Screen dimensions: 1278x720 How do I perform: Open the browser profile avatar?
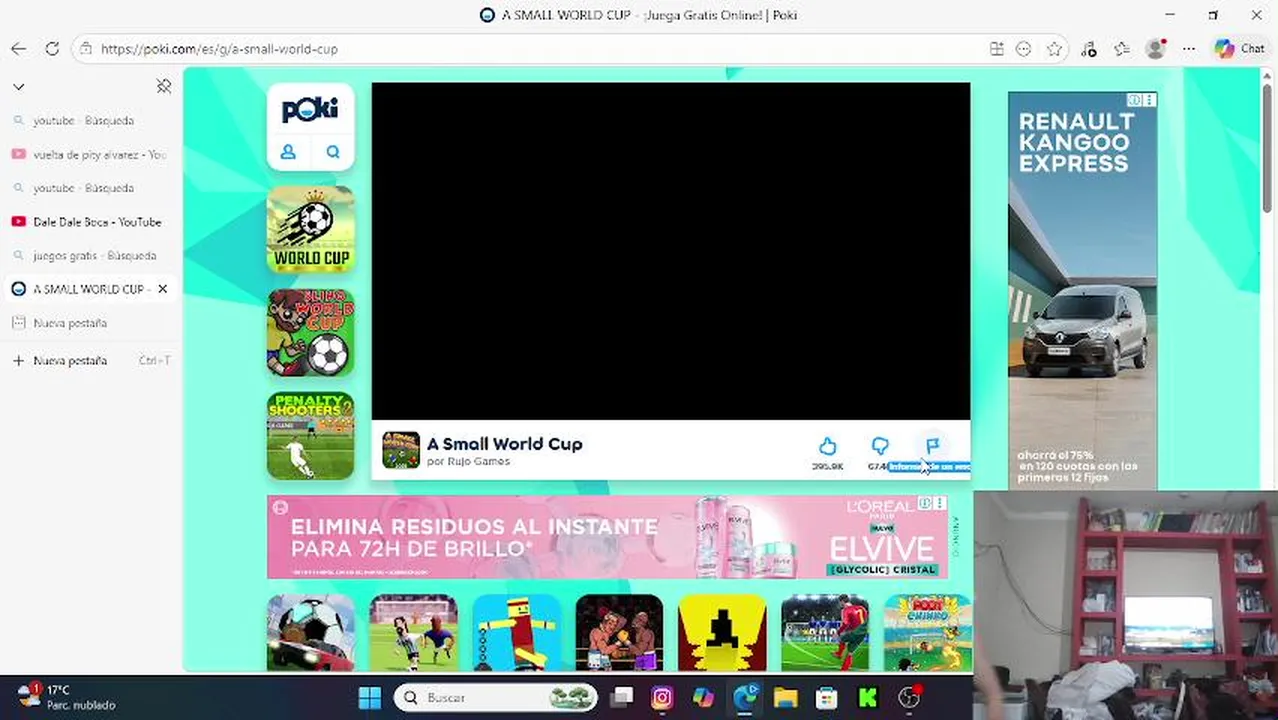[x=1156, y=48]
